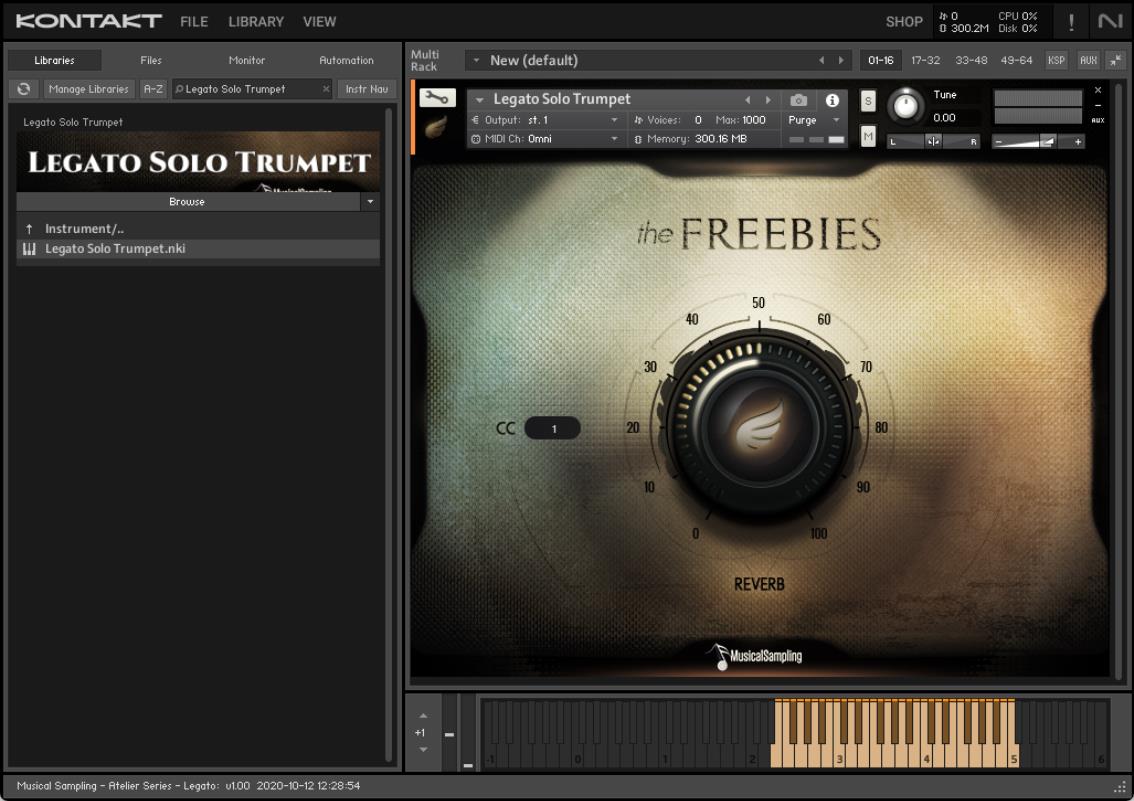Toggle the aux label in instrument header
Image resolution: width=1134 pixels, height=801 pixels.
pos(1098,121)
